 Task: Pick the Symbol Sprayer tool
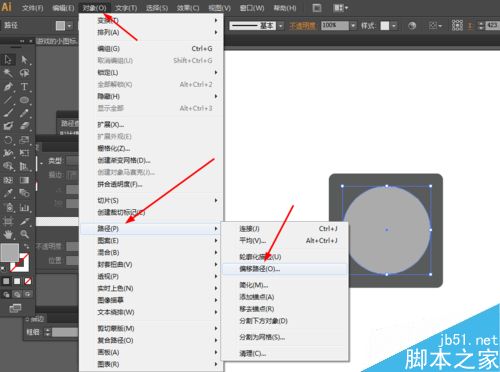click(x=8, y=207)
